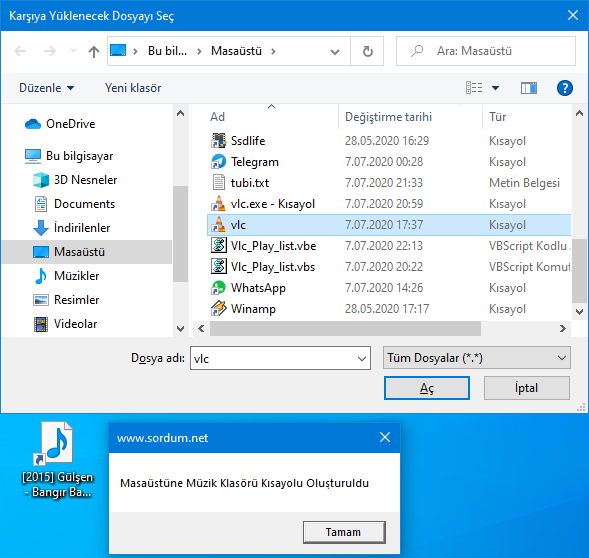Image resolution: width=589 pixels, height=558 pixels.
Task: Select the Gülşen music shortcut on desktop
Action: [x=57, y=461]
